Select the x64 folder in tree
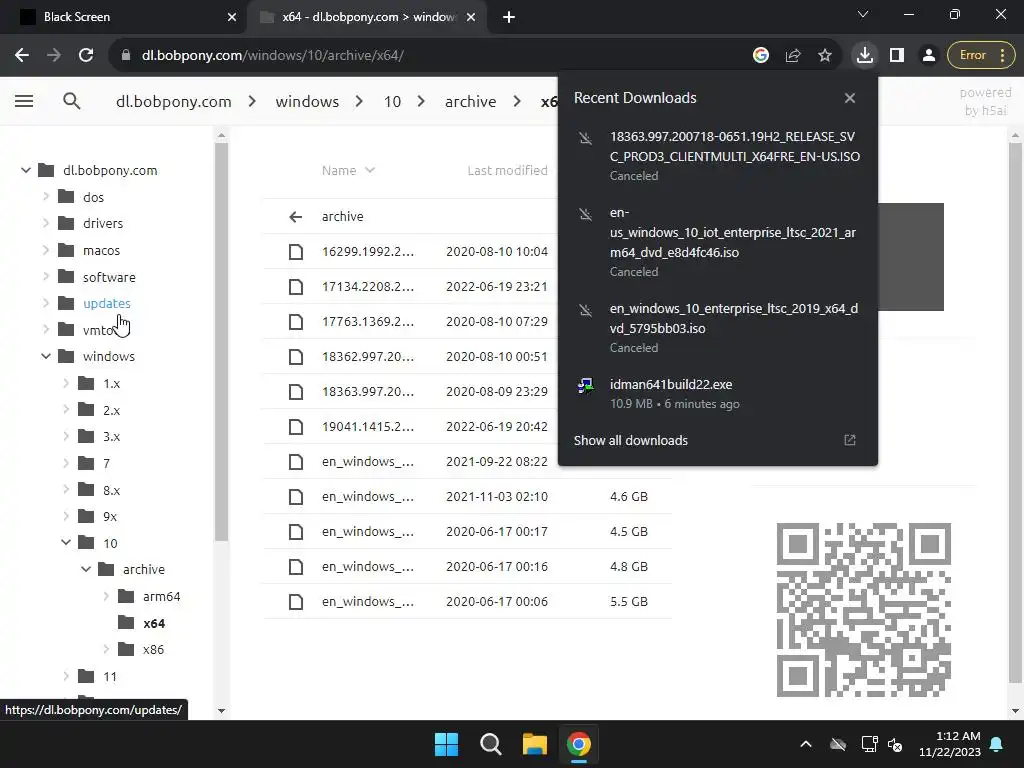1024x768 pixels. coord(154,624)
